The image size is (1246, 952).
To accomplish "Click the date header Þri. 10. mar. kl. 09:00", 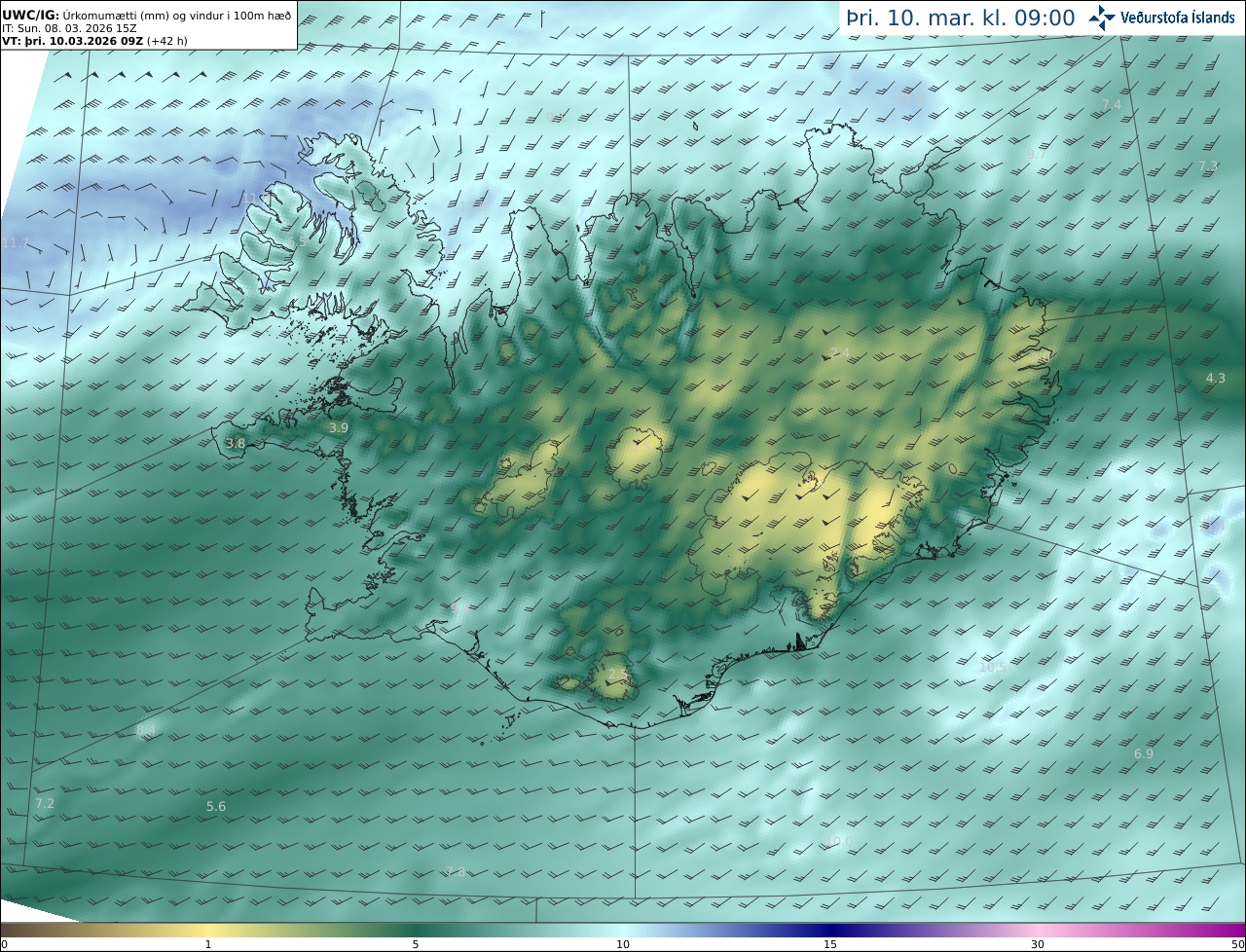I will [961, 18].
